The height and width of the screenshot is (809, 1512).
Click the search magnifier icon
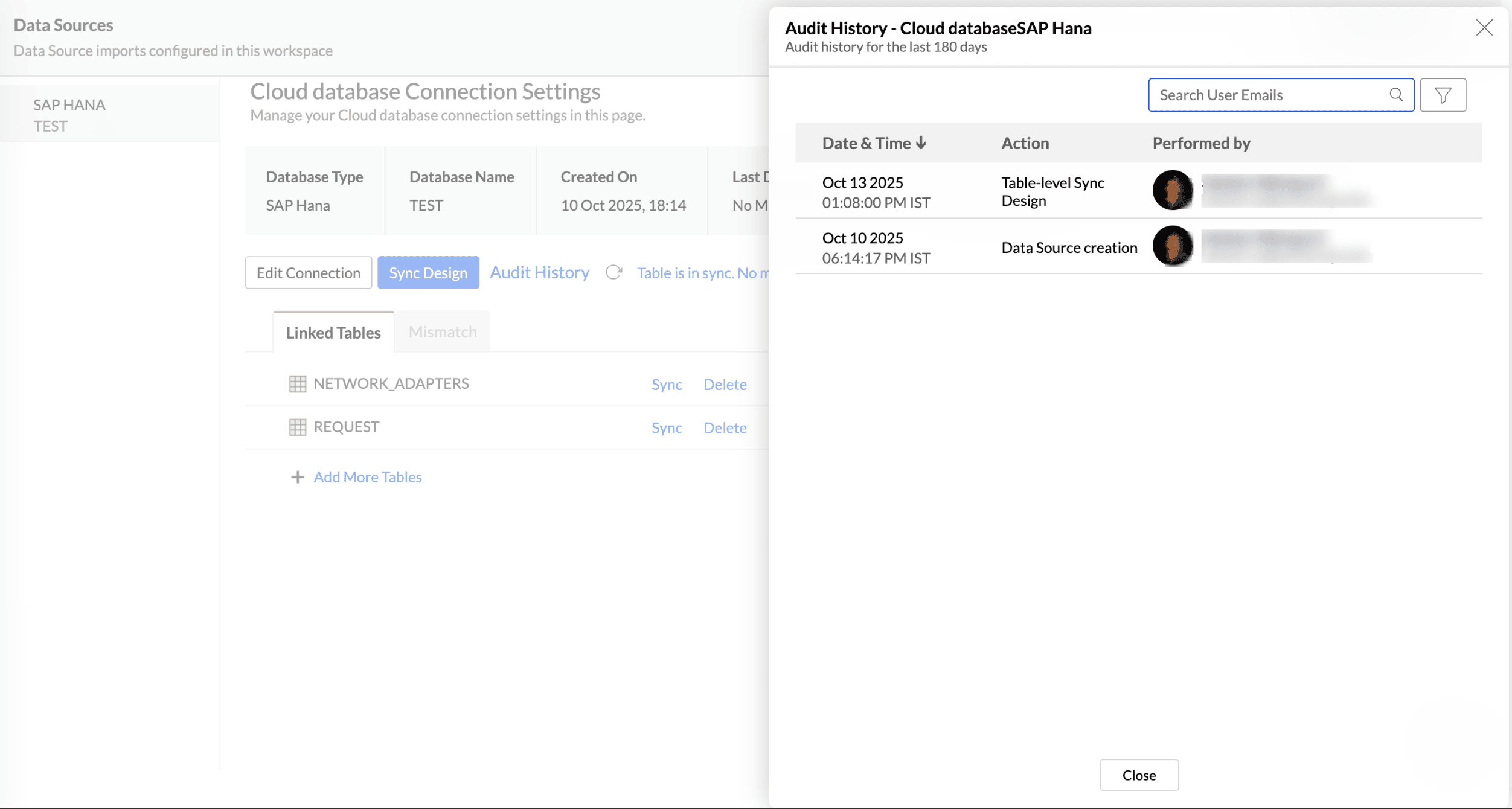click(1395, 95)
